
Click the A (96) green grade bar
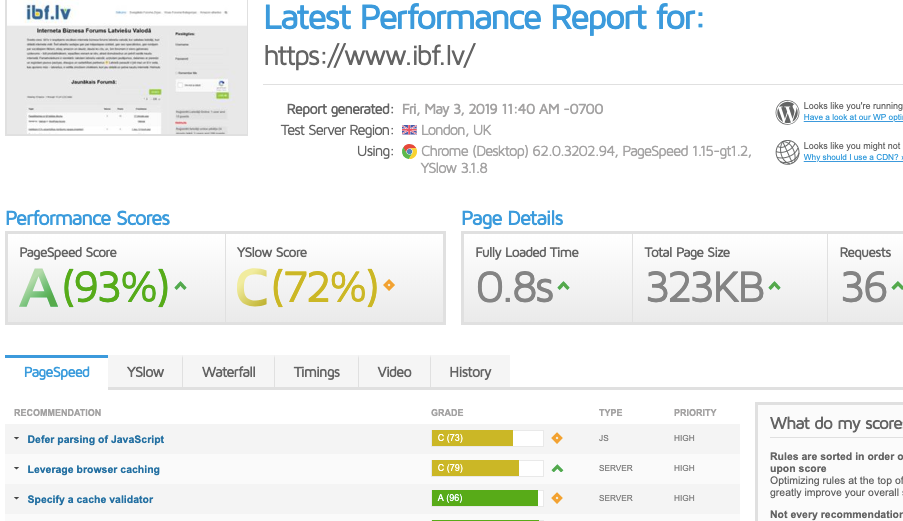(484, 498)
